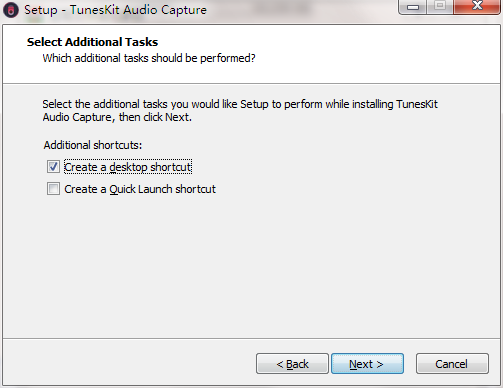Click the greyed-out maximize button
Viewport: 503px width, 388px height.
point(440,6)
